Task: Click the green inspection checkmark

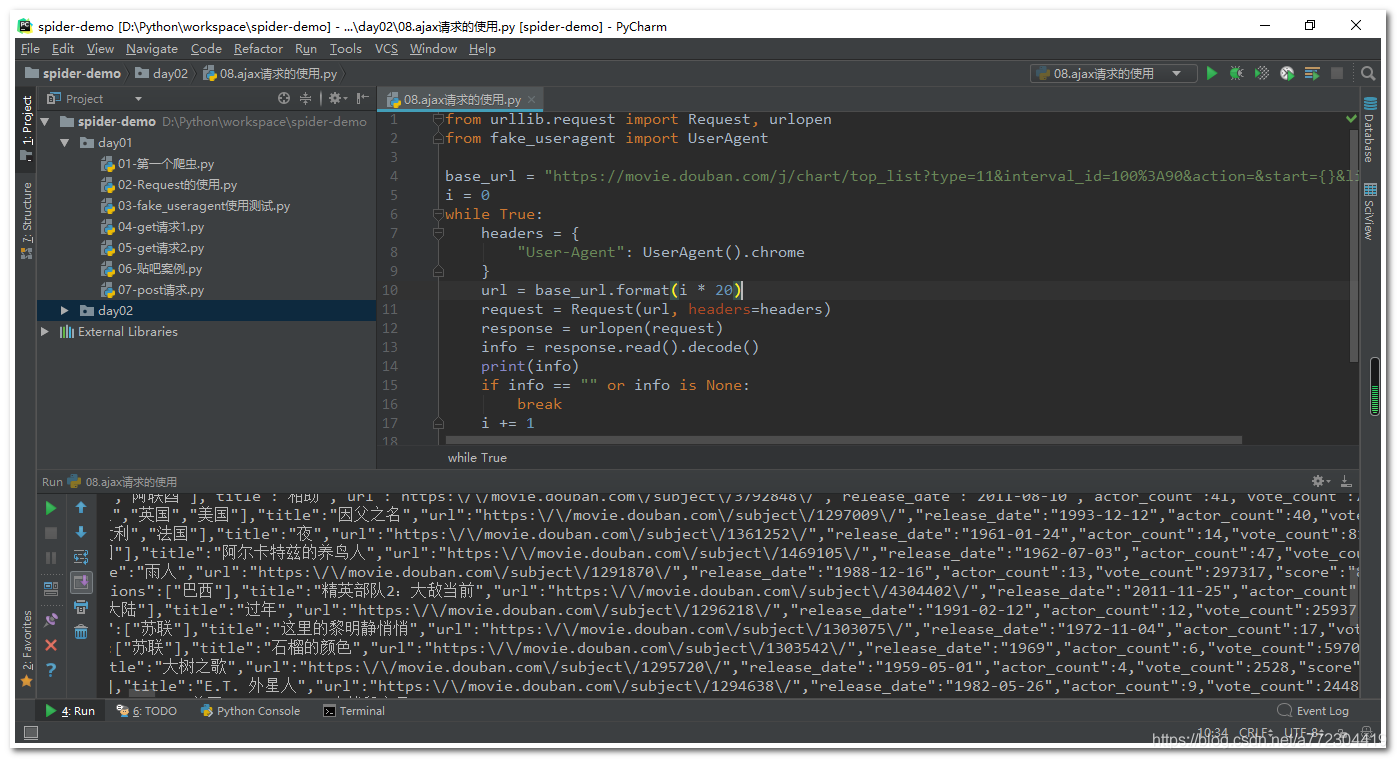Action: pos(1351,118)
